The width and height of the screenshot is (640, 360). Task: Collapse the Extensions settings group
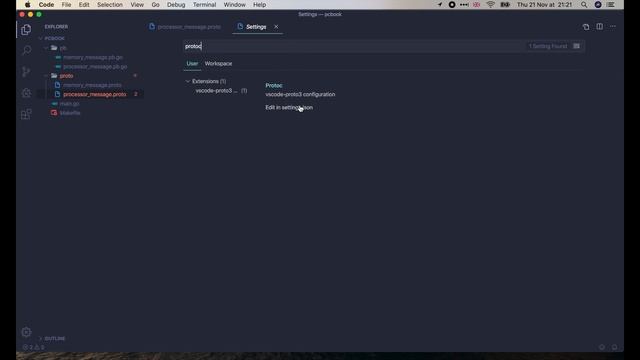[x=187, y=81]
